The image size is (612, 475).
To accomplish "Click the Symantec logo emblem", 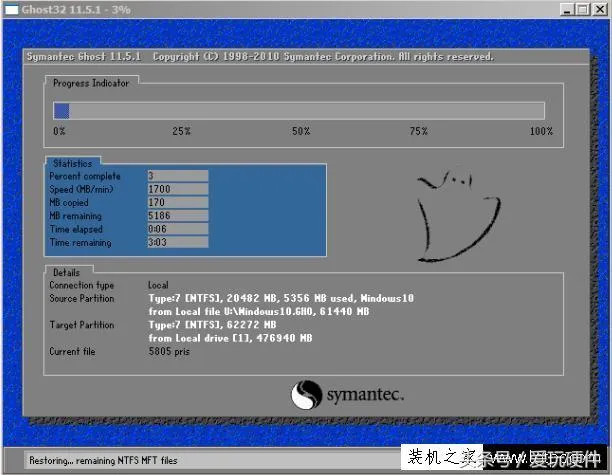I will pos(306,395).
